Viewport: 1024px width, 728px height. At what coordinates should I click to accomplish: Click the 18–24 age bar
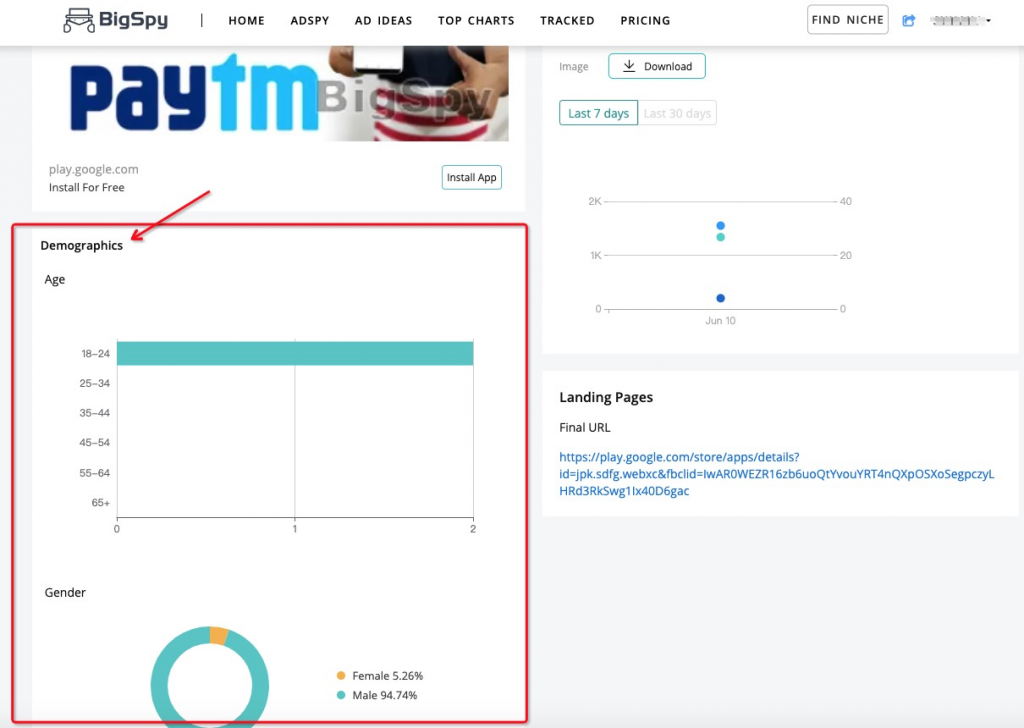295,353
